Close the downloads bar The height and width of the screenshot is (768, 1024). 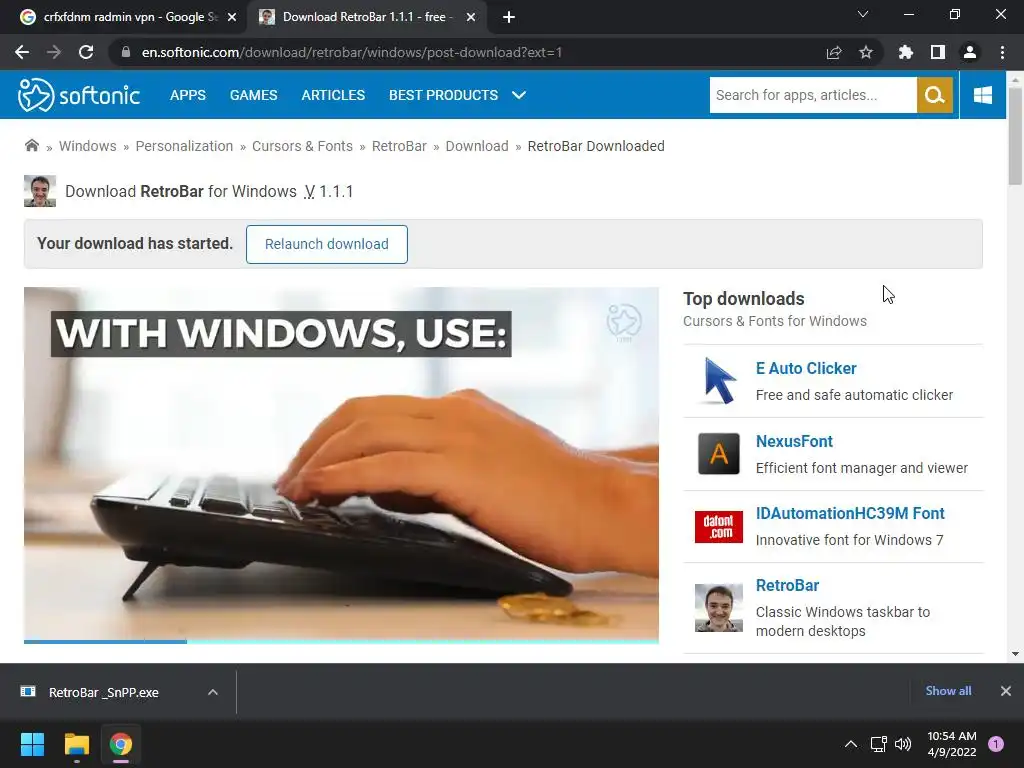[1006, 691]
